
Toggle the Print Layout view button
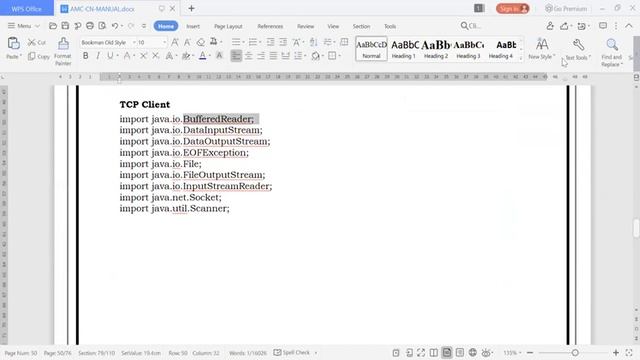point(447,352)
